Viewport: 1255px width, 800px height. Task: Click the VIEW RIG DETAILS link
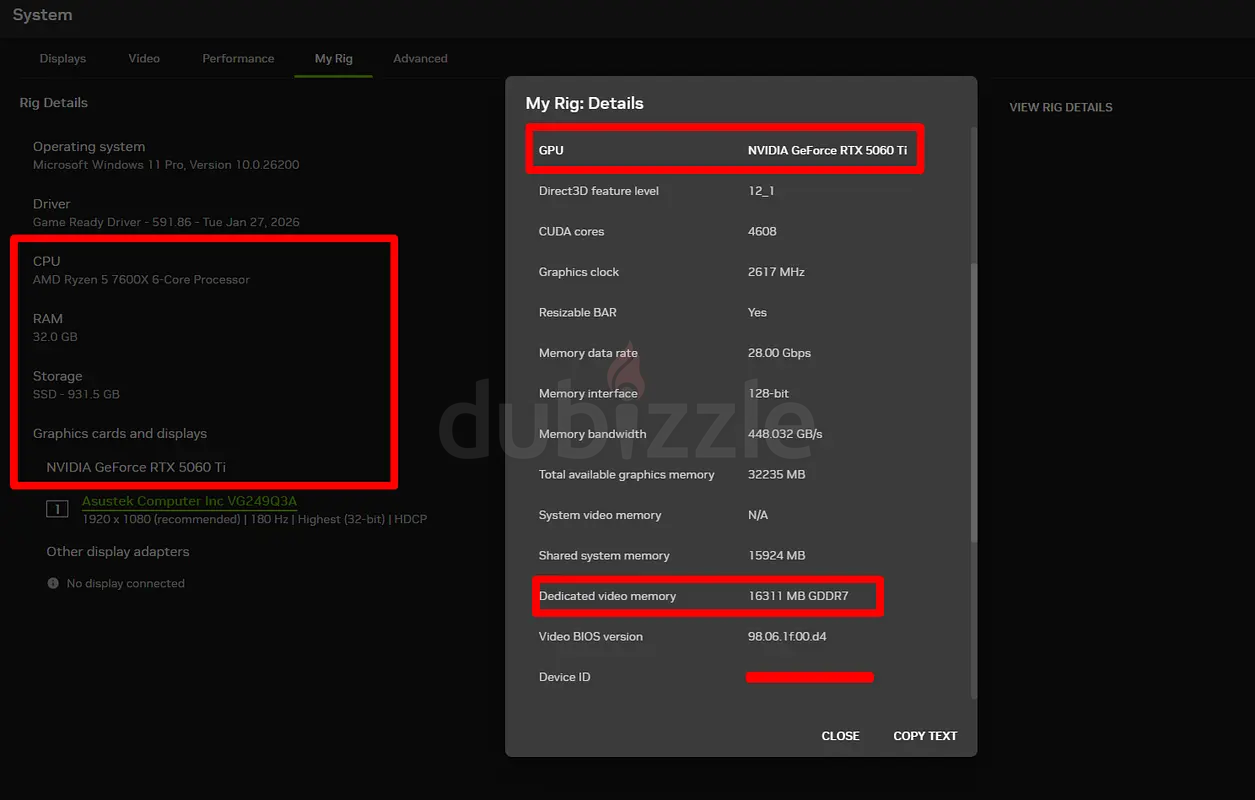point(1060,107)
